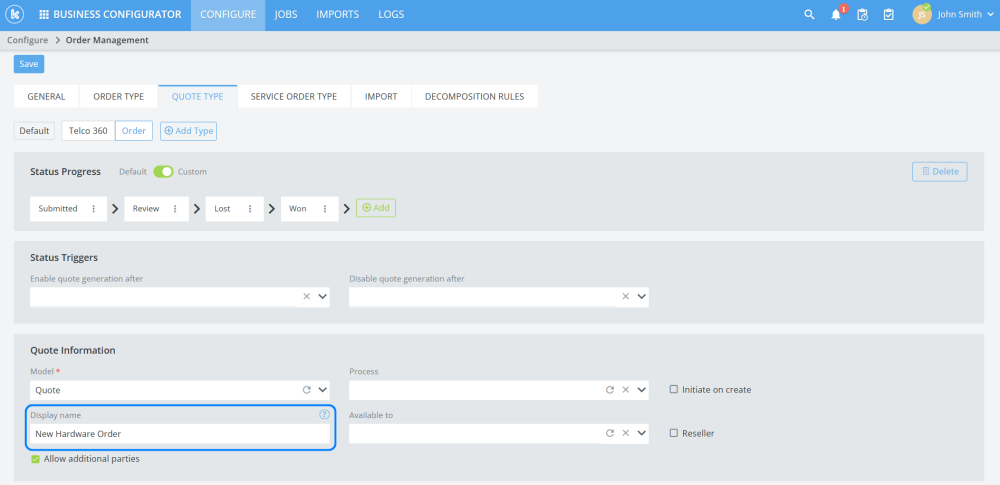The image size is (1000, 485).
Task: Refresh the Process field options
Action: point(610,390)
